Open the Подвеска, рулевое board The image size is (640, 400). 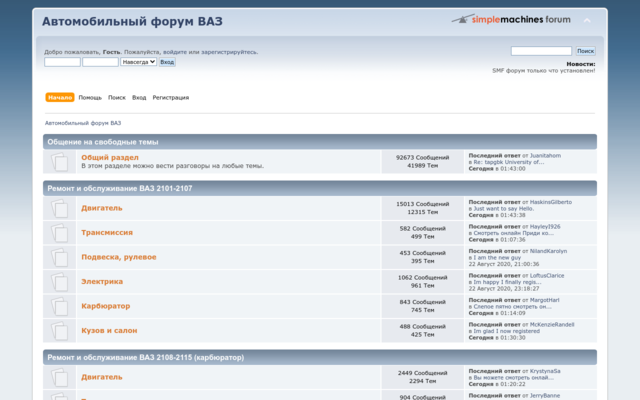[x=119, y=257]
